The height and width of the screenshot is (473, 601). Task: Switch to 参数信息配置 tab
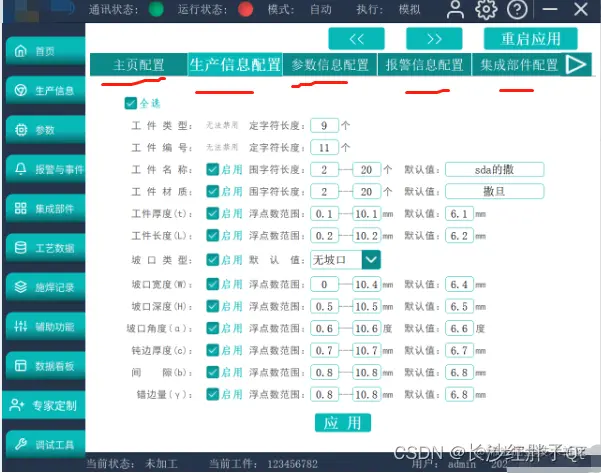[330, 64]
